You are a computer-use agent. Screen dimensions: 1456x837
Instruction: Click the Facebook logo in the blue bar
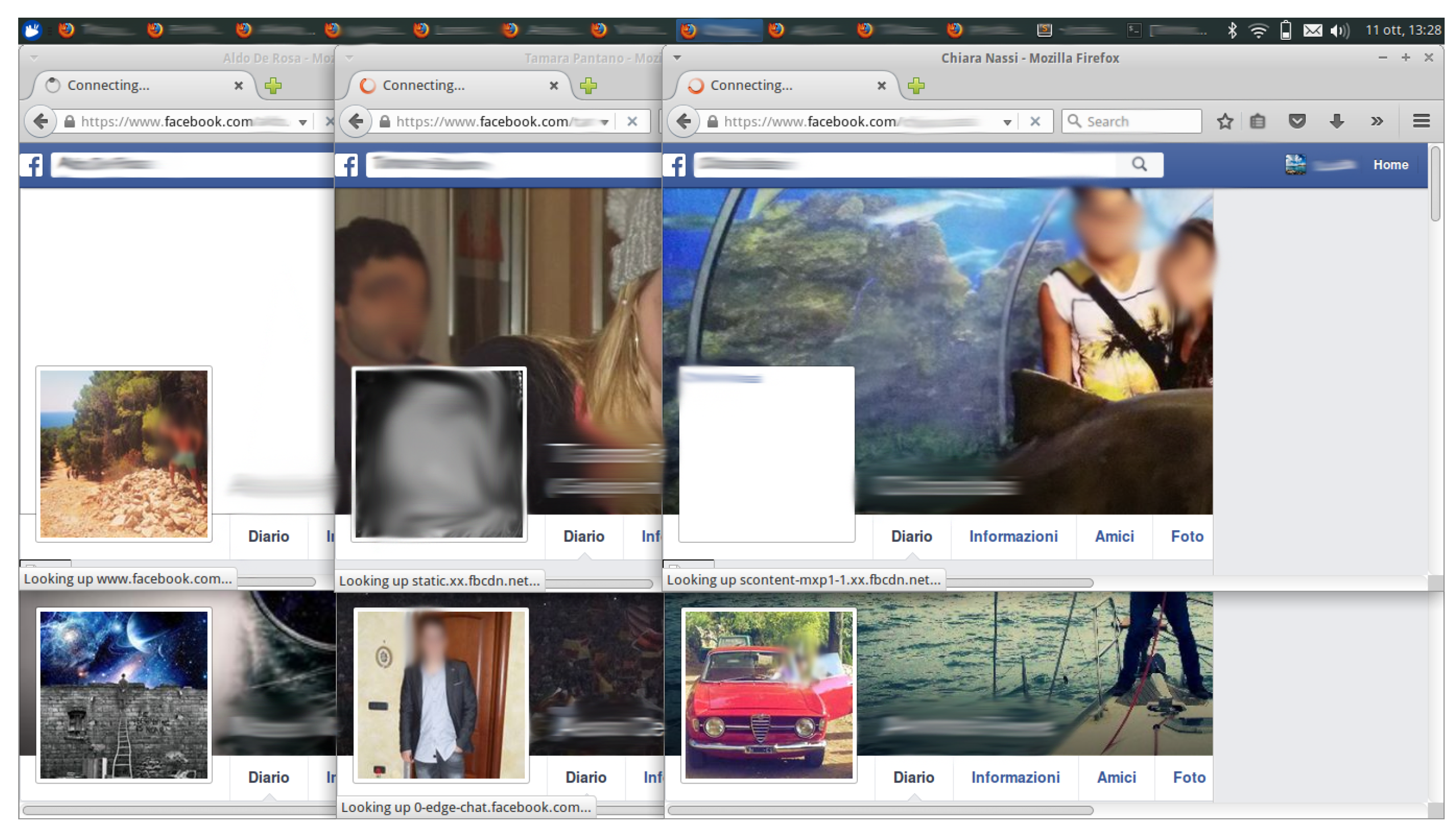pos(675,165)
